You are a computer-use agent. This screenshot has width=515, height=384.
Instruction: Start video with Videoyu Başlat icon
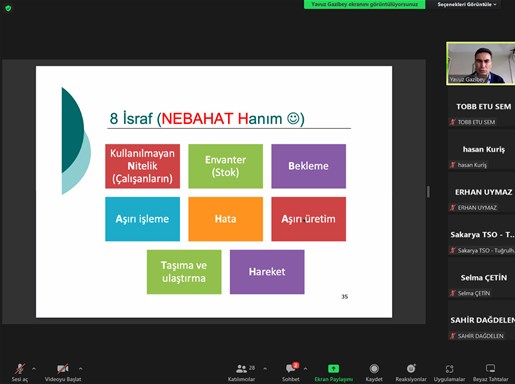[63, 372]
